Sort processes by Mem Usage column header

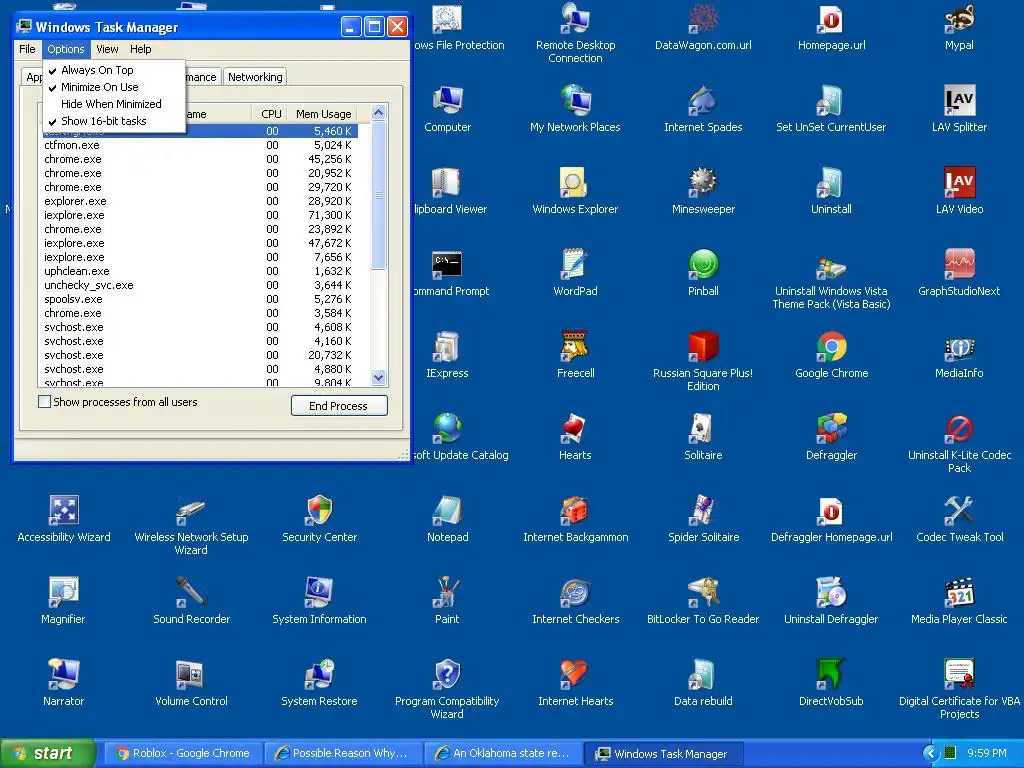coord(324,114)
